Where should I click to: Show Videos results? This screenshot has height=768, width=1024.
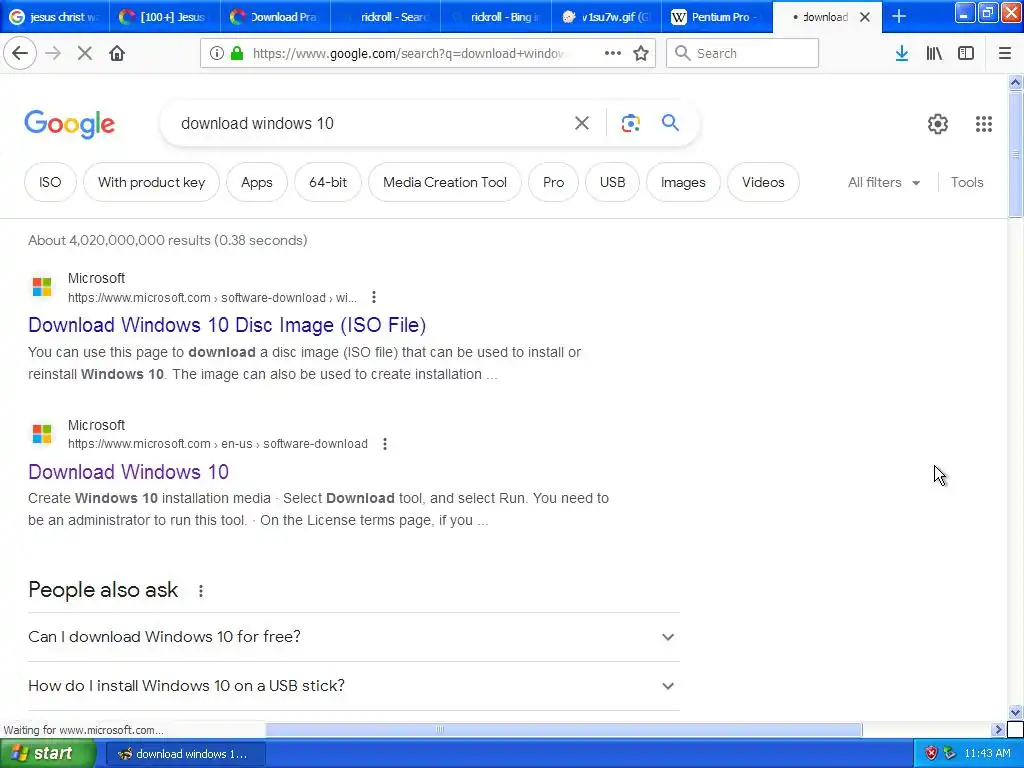[x=763, y=182]
